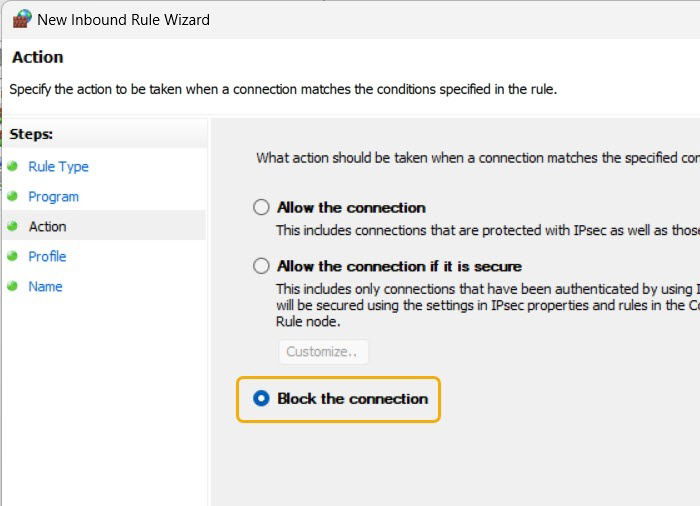Click the firewall wizard title bar icon

(x=22, y=19)
